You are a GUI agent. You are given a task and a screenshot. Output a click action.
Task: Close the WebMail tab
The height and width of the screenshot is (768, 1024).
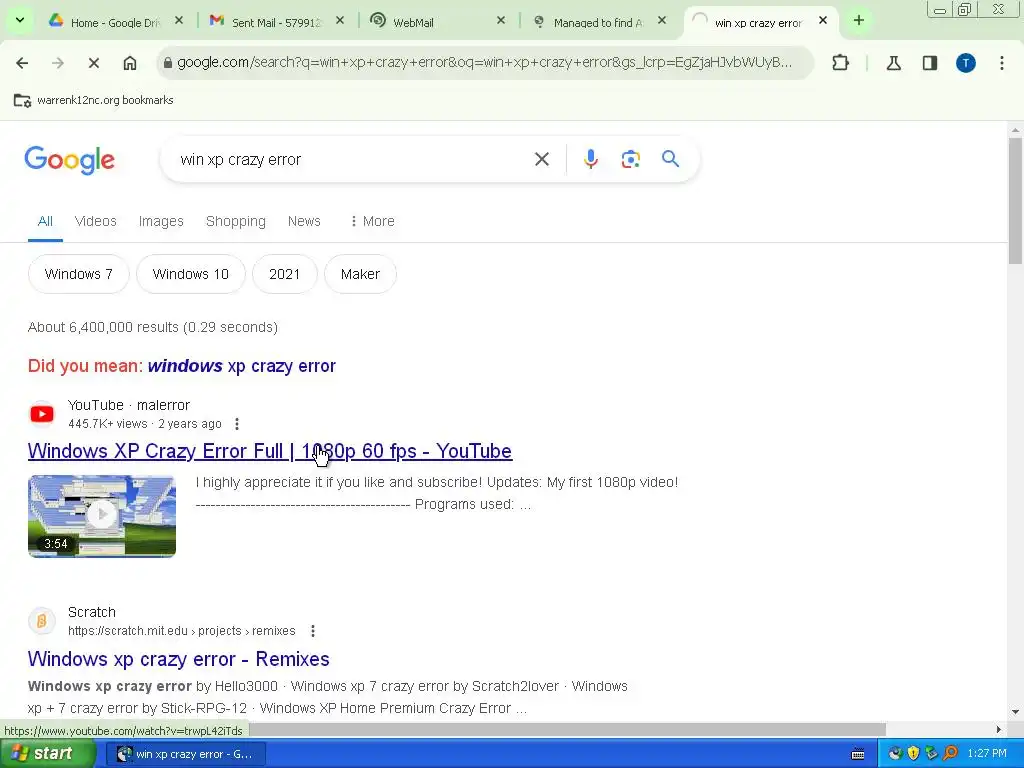click(501, 21)
